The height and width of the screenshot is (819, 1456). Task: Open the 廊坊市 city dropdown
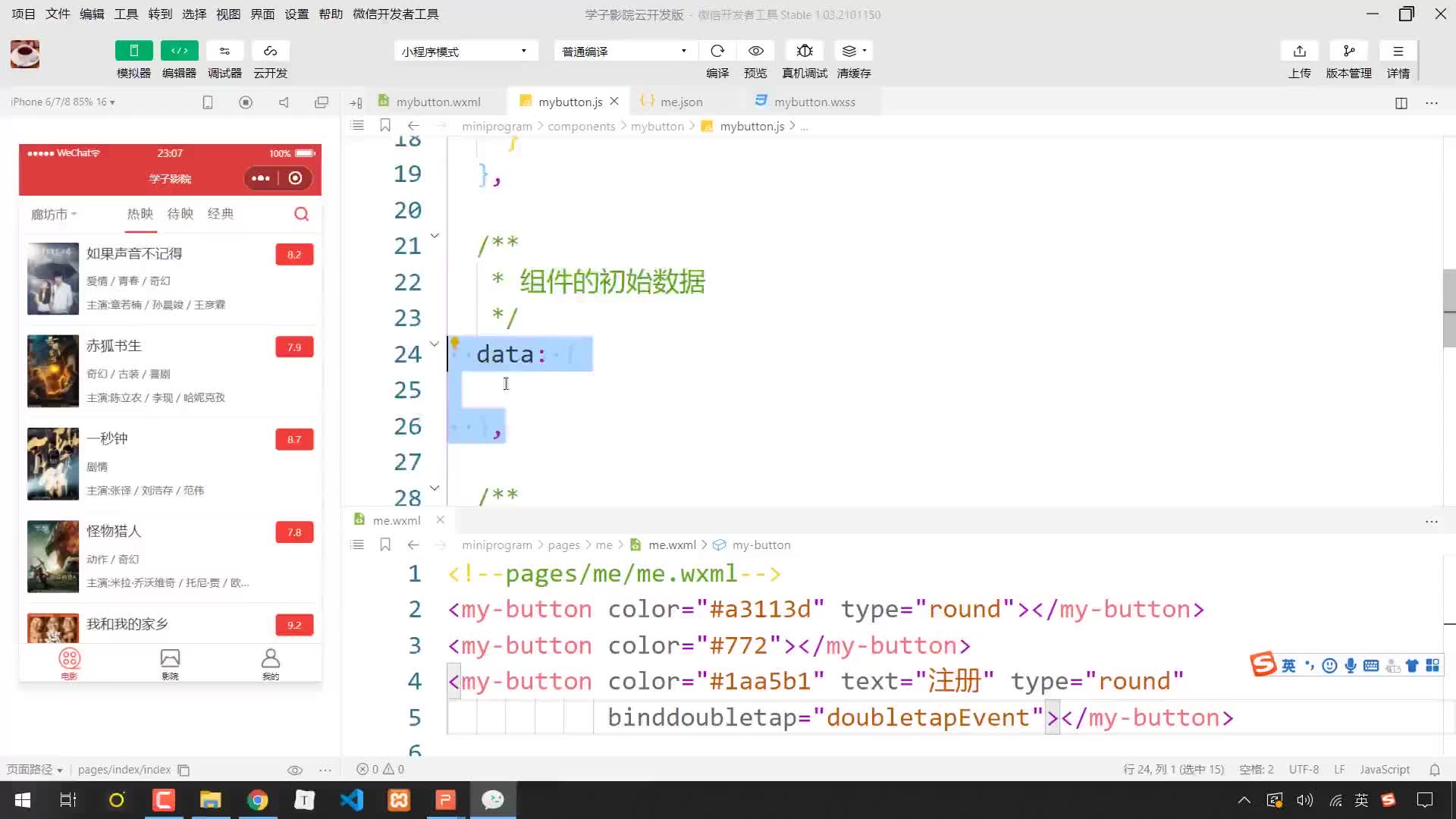pos(54,215)
